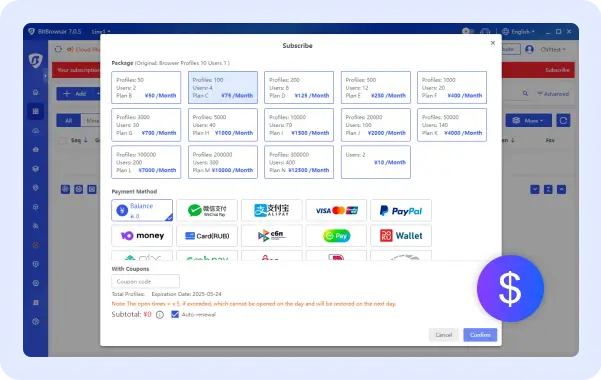Choose WeChat Pay payment option
Screen dimensions: 601x380
tap(207, 210)
